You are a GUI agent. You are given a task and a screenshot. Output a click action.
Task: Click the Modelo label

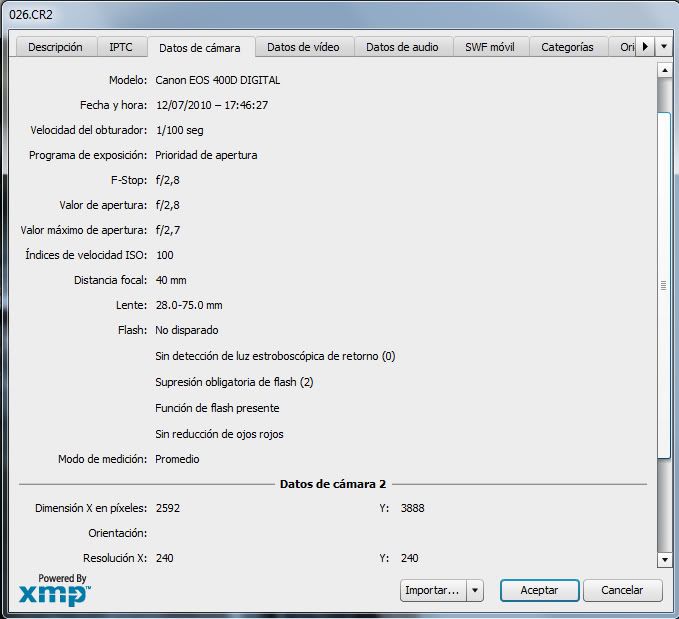[128, 80]
